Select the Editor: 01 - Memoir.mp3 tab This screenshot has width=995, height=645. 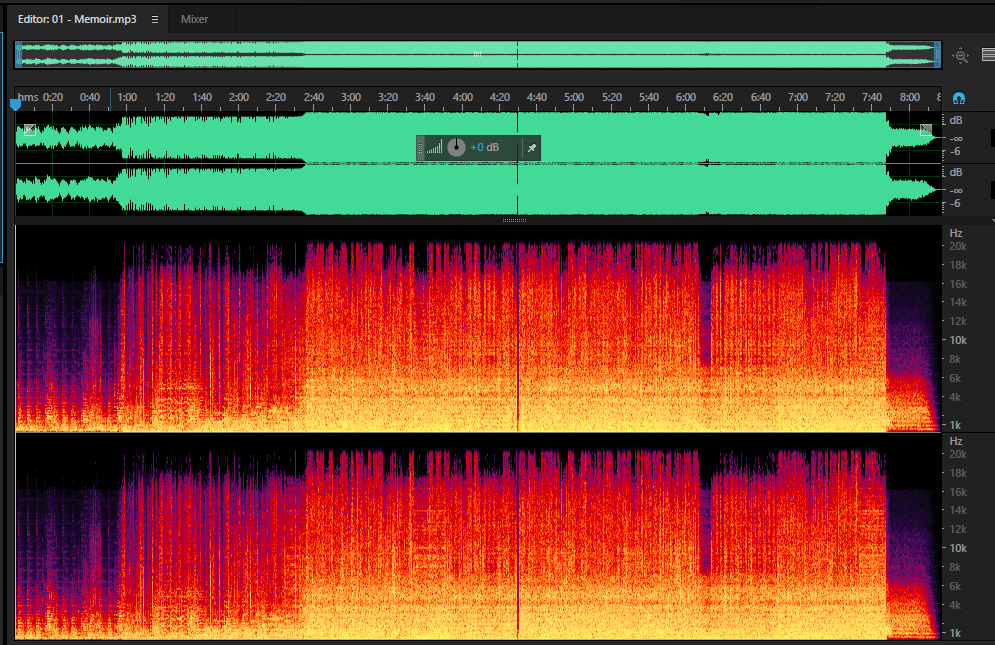click(x=77, y=19)
